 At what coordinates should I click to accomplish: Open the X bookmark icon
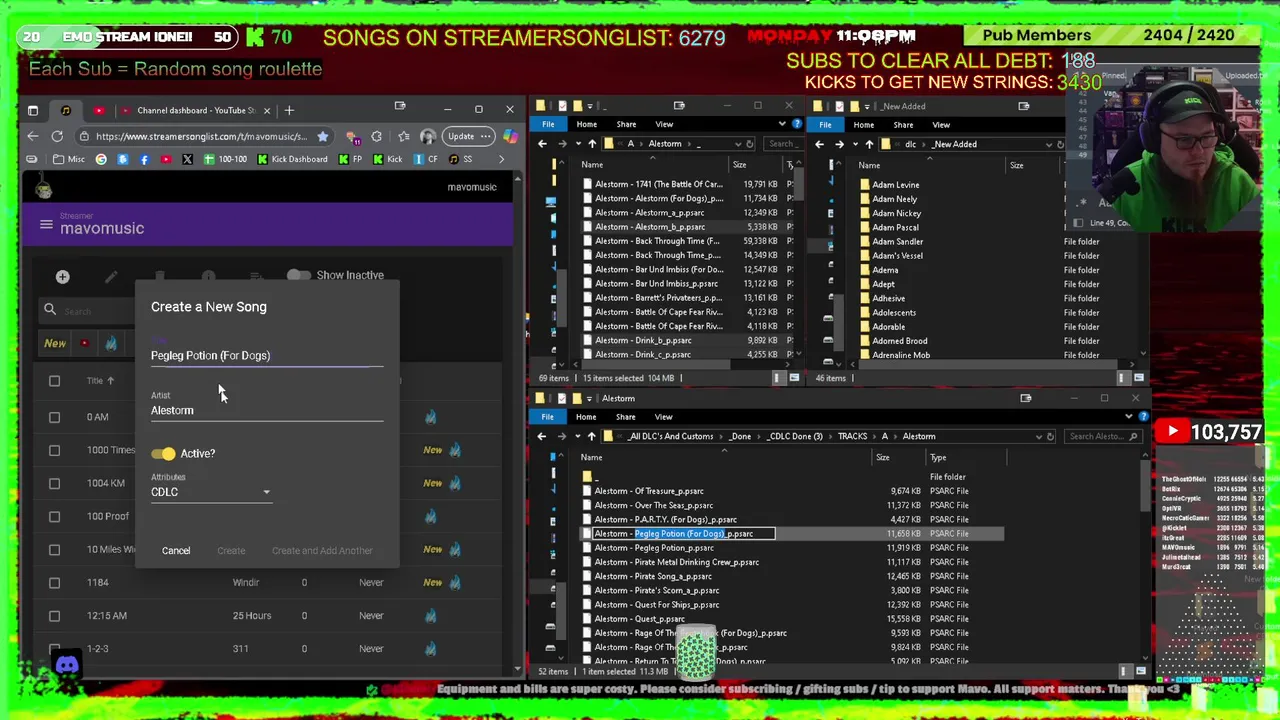(187, 159)
